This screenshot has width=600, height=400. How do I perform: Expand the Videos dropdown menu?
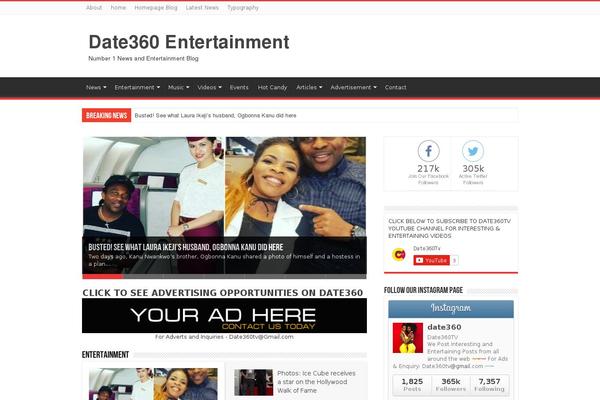click(209, 87)
